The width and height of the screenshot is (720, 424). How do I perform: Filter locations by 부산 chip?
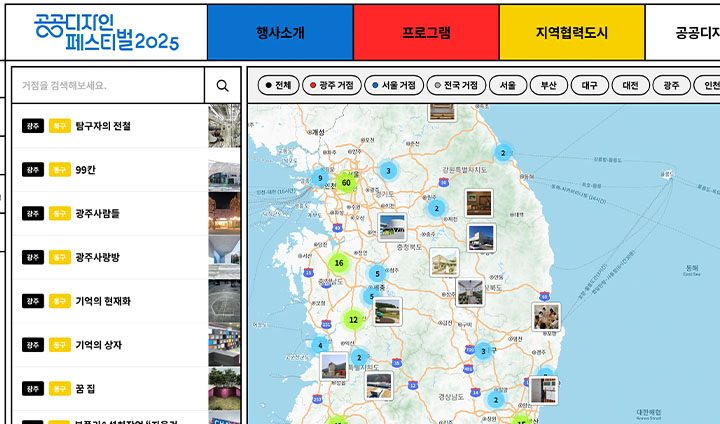click(548, 85)
